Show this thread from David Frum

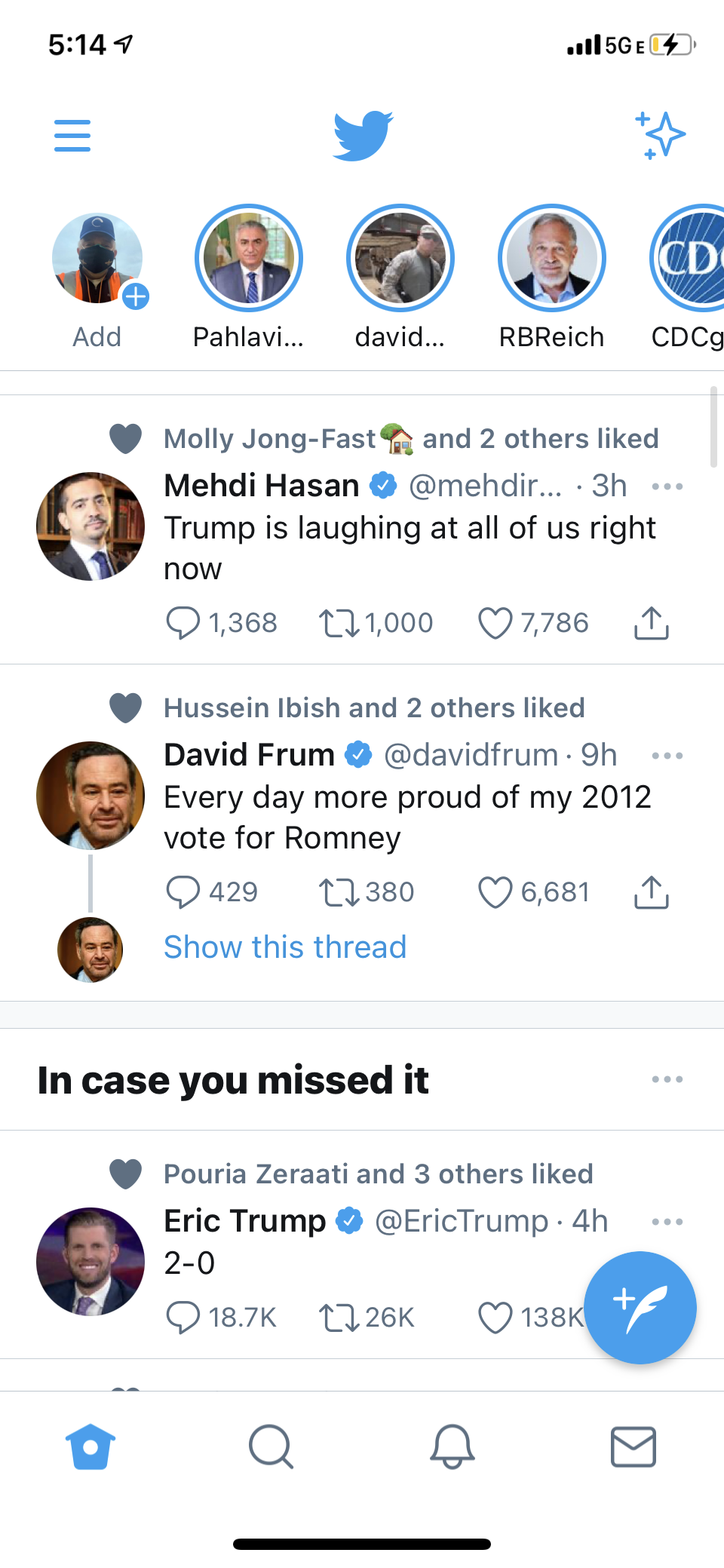(x=285, y=947)
